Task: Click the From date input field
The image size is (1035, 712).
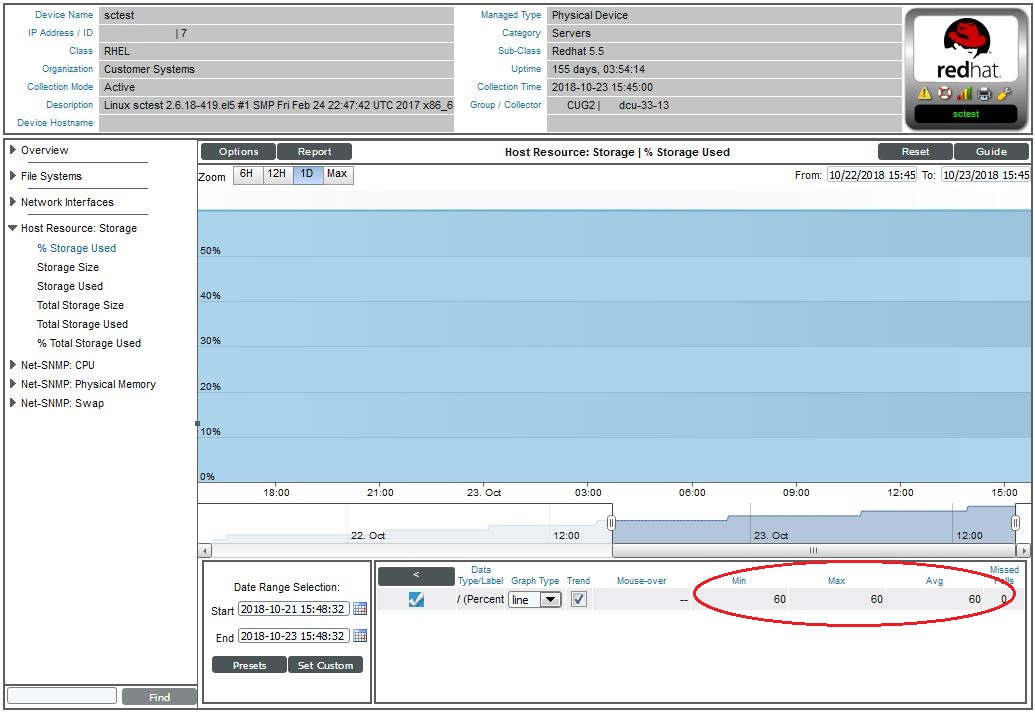Action: click(x=871, y=175)
